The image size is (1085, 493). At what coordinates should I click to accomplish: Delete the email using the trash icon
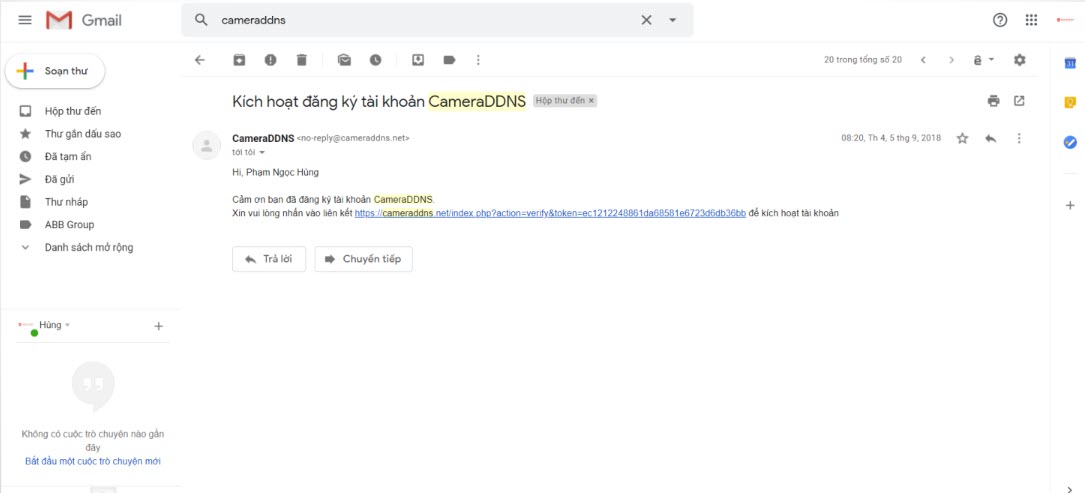301,60
